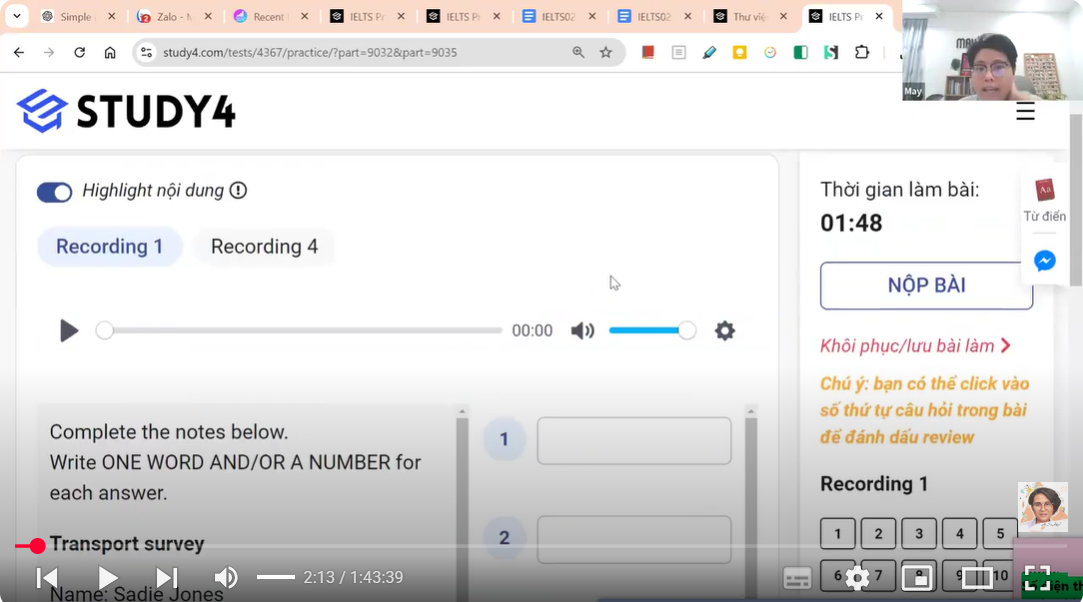Open the green panel extension icon

801,52
